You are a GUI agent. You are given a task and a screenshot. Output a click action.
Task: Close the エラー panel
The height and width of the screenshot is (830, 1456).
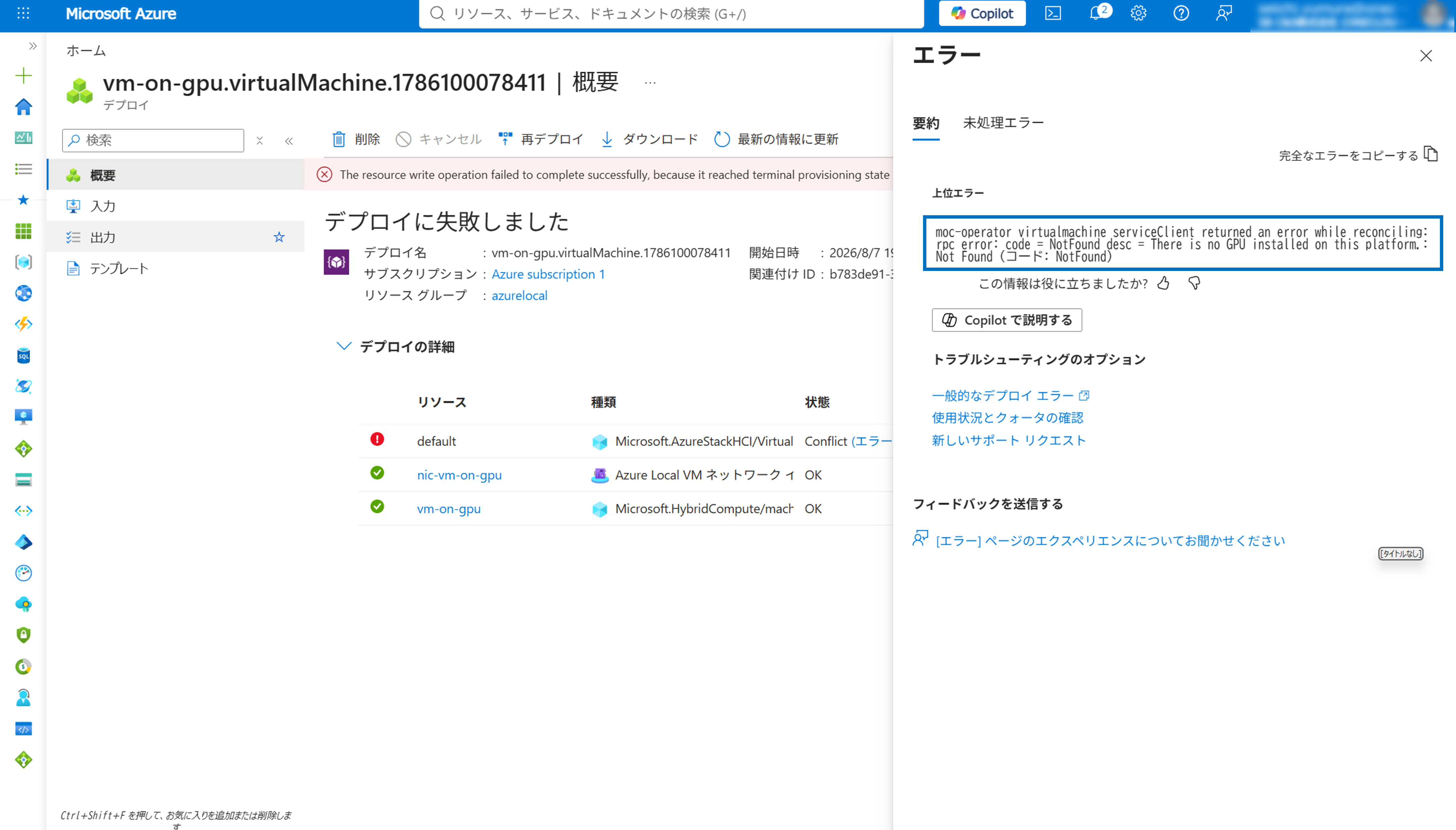click(x=1426, y=56)
